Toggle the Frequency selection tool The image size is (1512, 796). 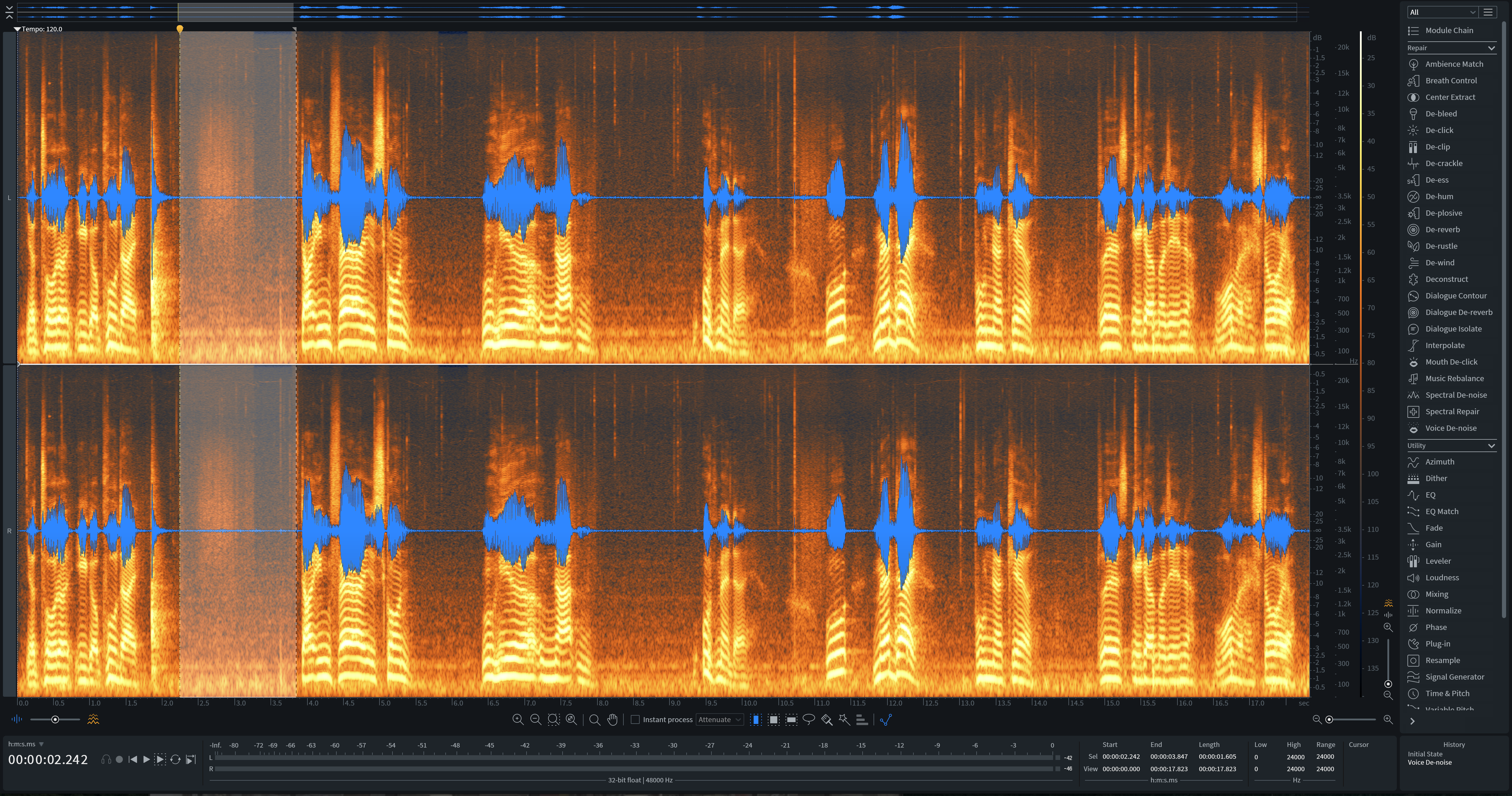(791, 720)
